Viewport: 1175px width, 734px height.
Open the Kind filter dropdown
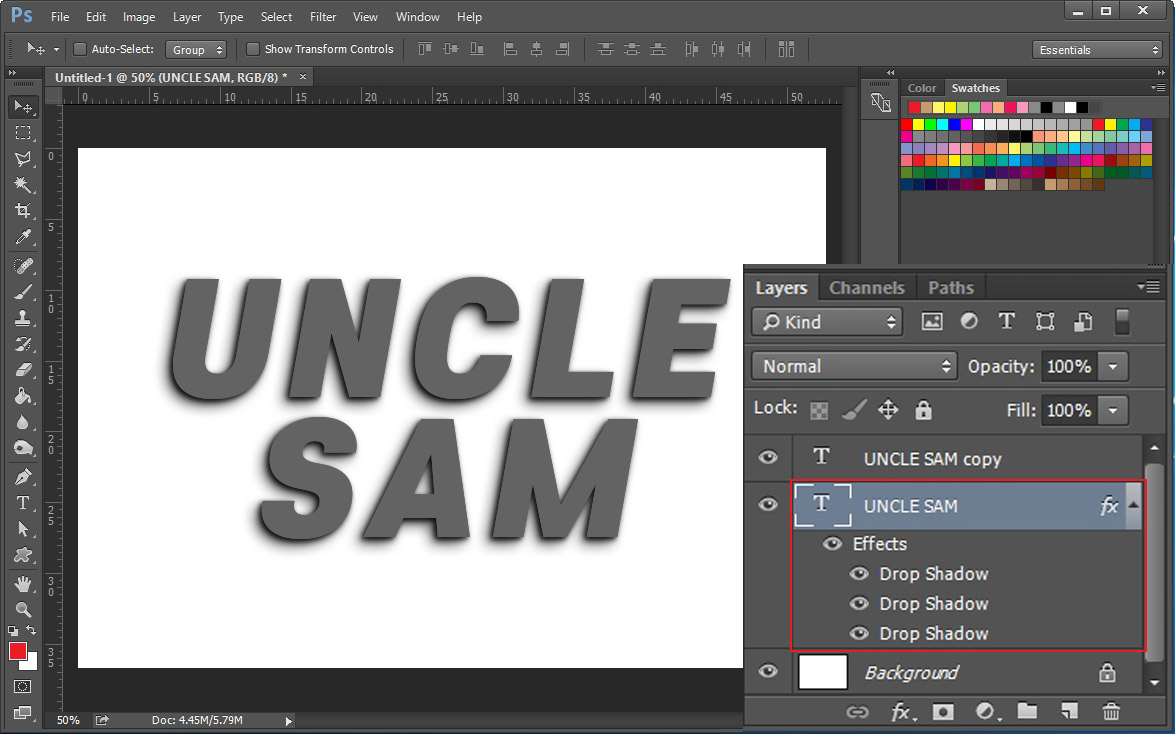coord(827,322)
